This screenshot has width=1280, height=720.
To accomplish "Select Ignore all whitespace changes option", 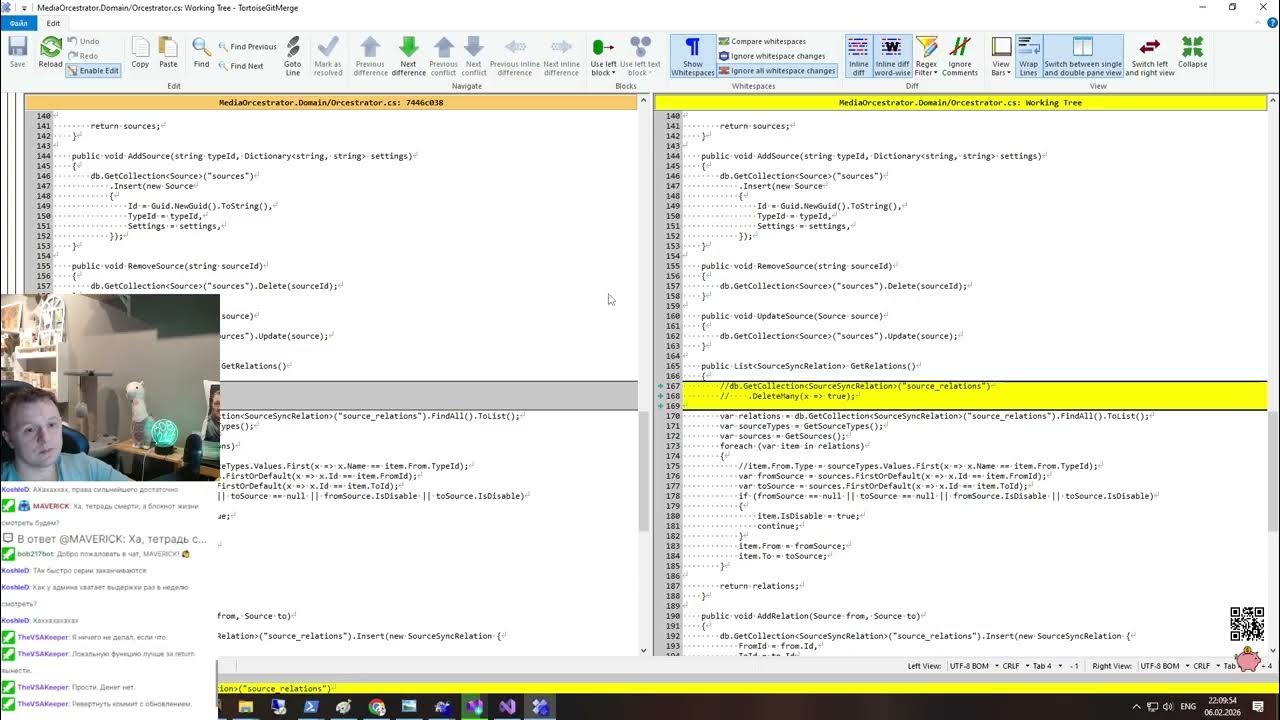I will 777,71.
